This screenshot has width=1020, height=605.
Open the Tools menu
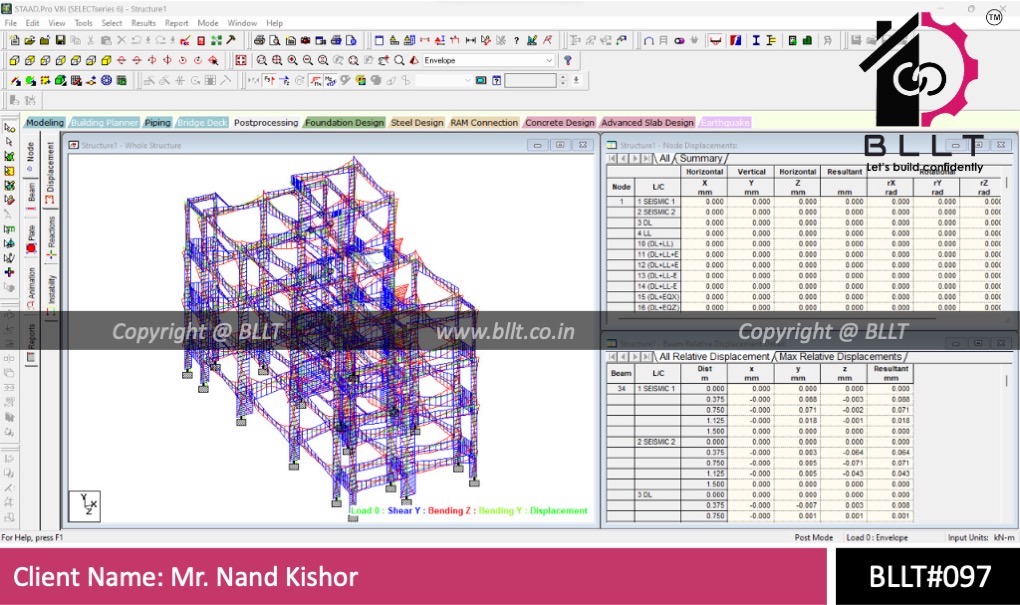tap(83, 23)
